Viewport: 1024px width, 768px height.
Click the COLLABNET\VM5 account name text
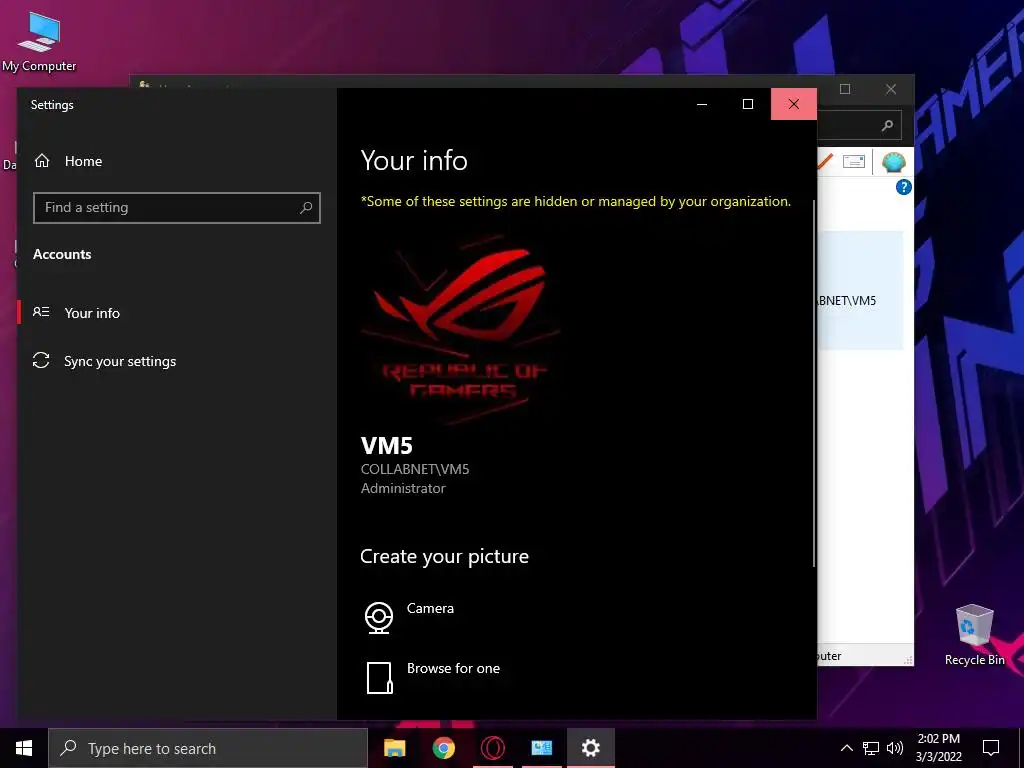pyautogui.click(x=415, y=469)
